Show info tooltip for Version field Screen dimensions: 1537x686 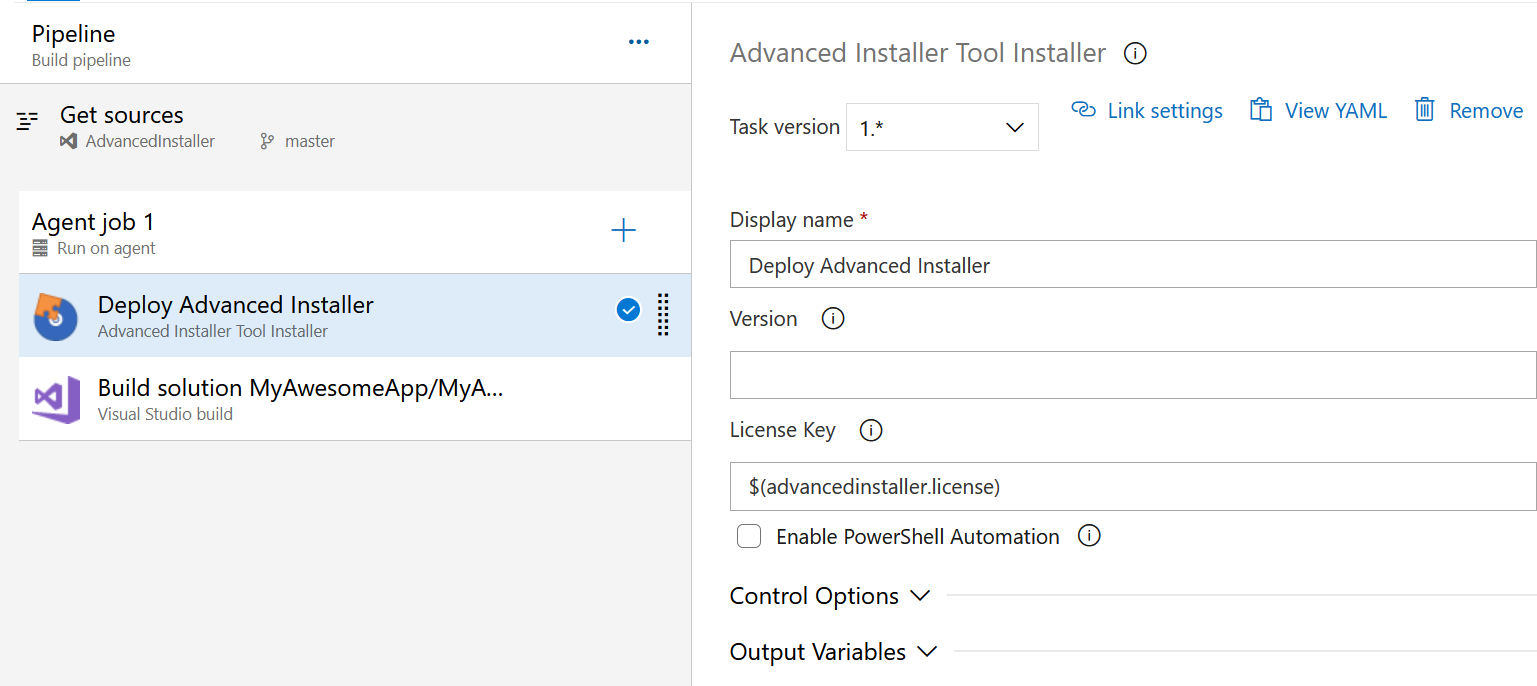tap(833, 319)
